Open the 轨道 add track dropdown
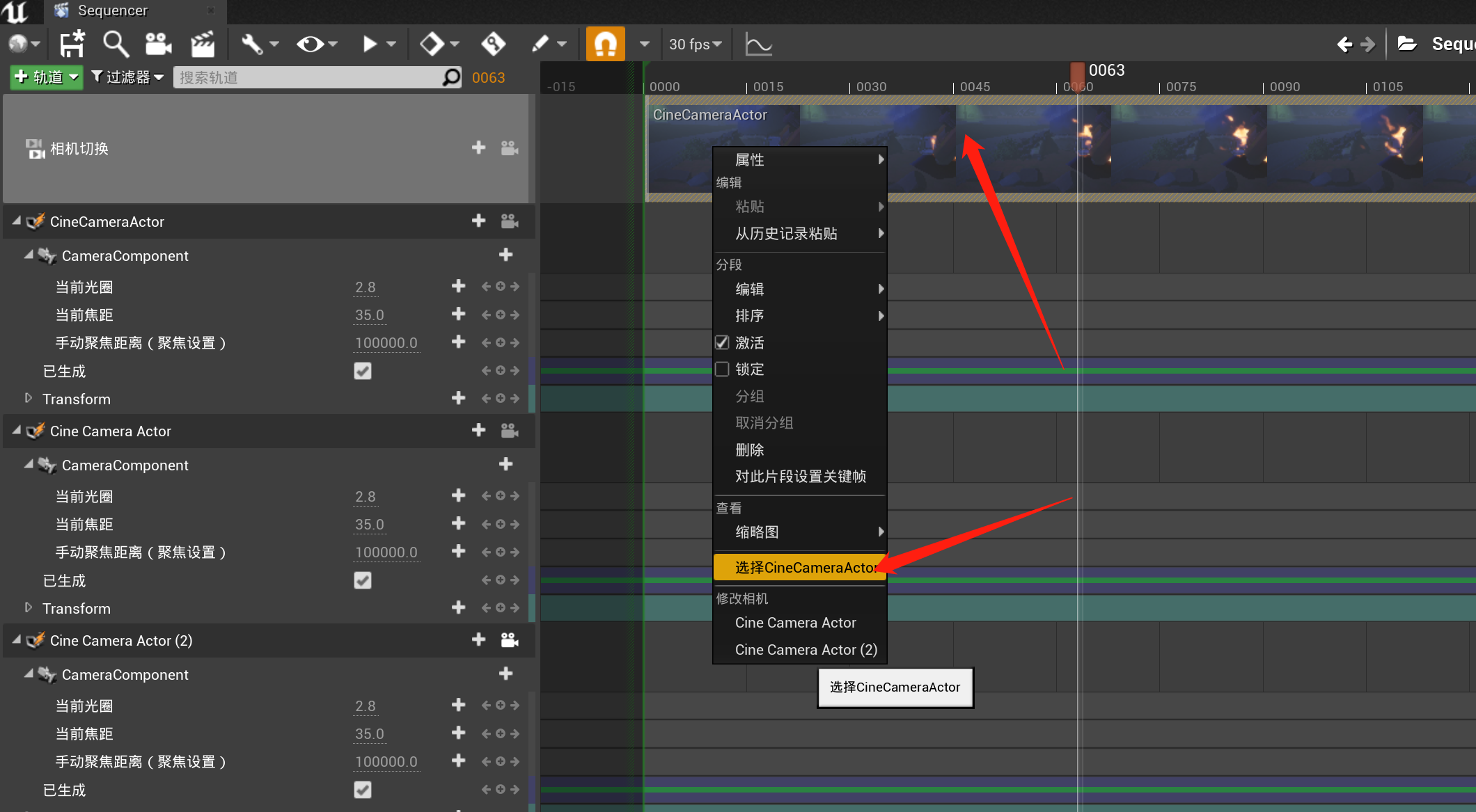The width and height of the screenshot is (1476, 812). [45, 77]
